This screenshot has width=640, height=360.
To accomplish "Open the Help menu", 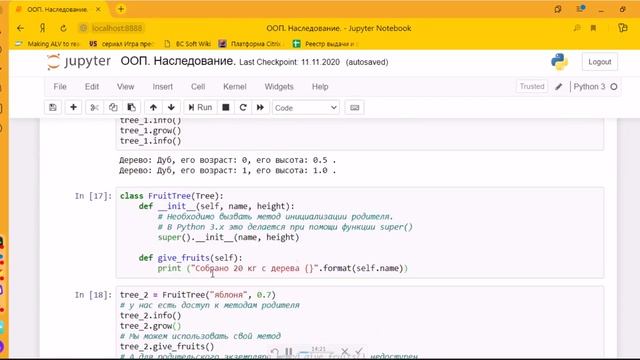I will coord(320,87).
